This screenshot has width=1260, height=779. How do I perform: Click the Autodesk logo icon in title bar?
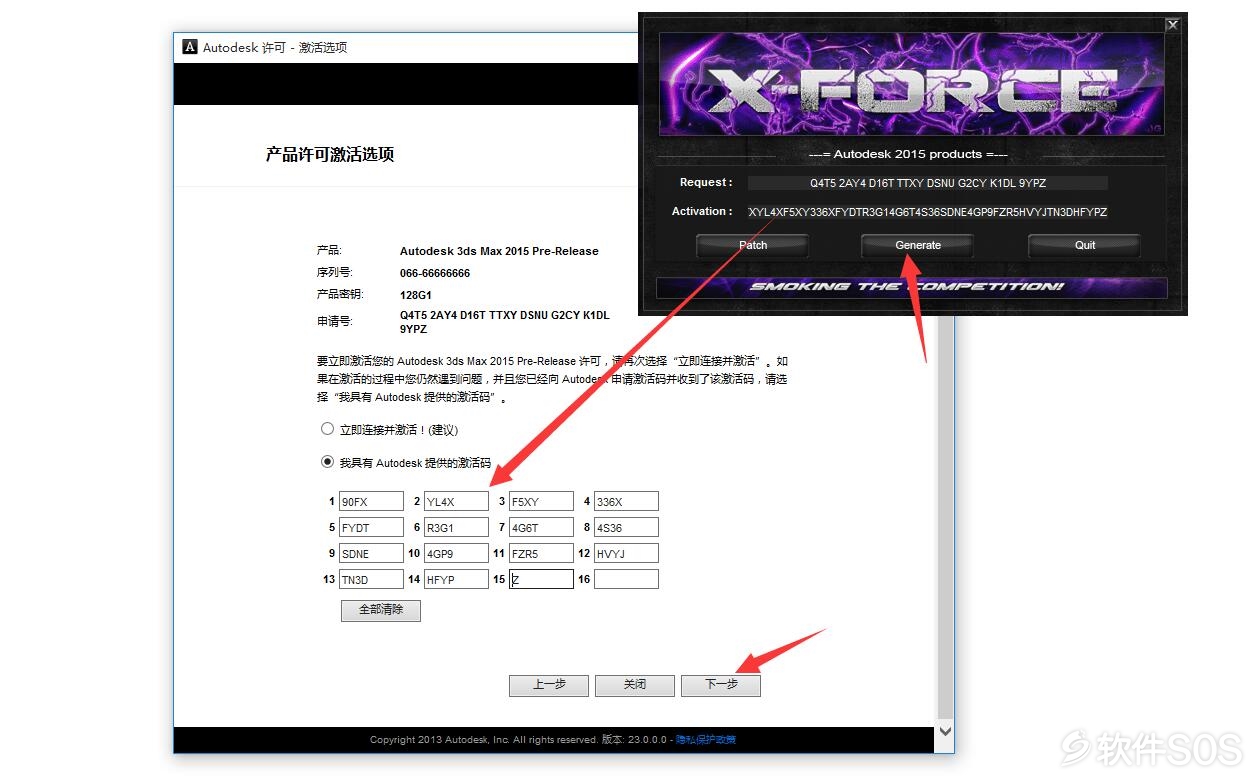(x=190, y=47)
